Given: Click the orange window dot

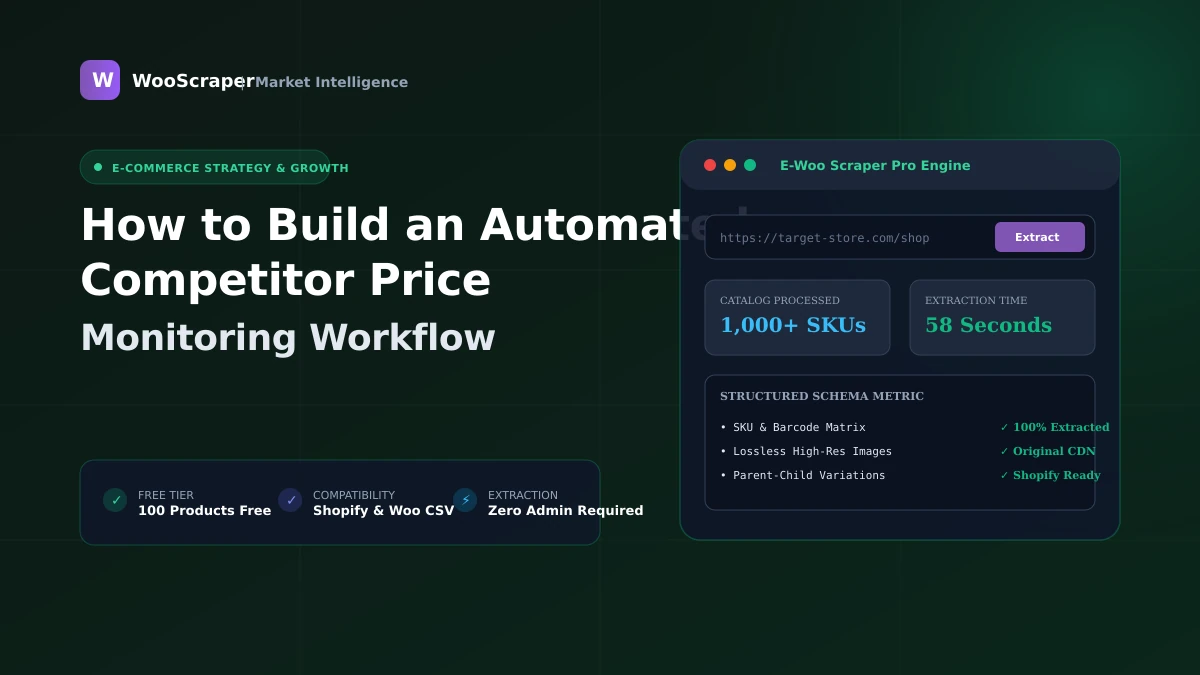Looking at the screenshot, I should 730,165.
